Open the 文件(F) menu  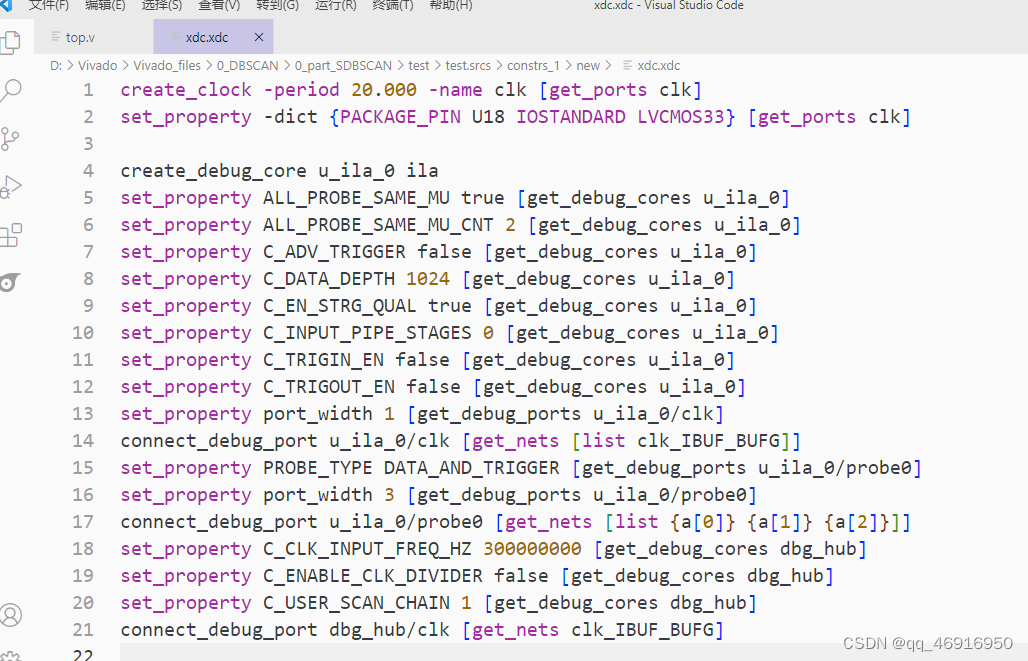point(47,7)
